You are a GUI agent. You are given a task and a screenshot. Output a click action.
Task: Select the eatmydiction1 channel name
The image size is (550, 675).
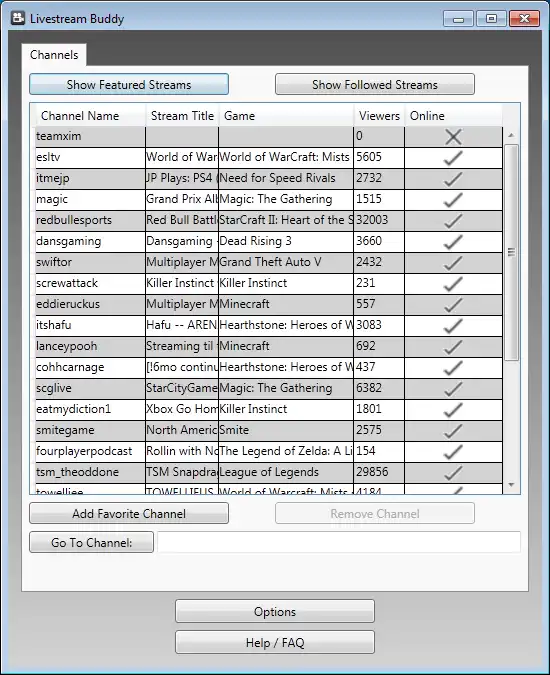coord(74,409)
